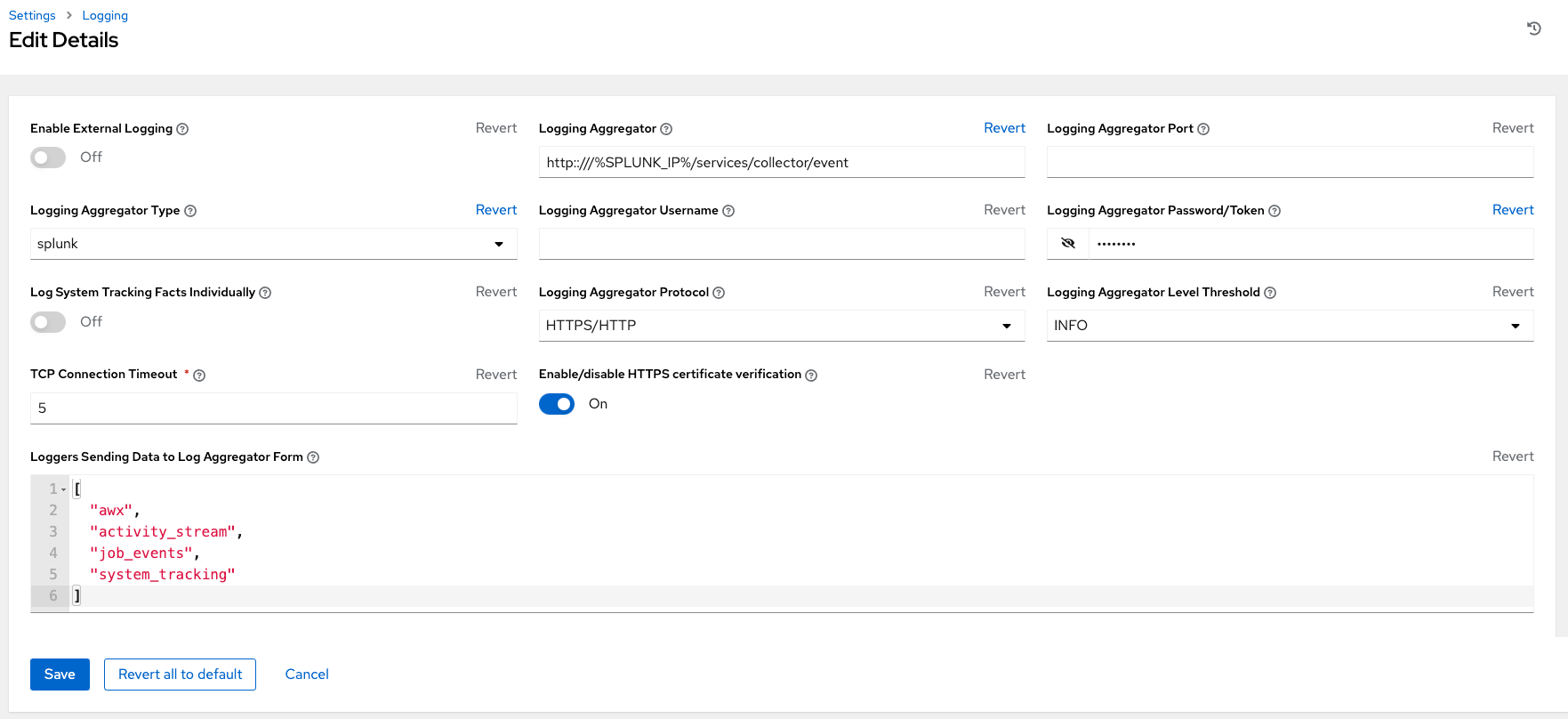Screen dimensions: 1568x719
Task: Revert the Logging Aggregator Password/Token value
Action: click(1513, 210)
